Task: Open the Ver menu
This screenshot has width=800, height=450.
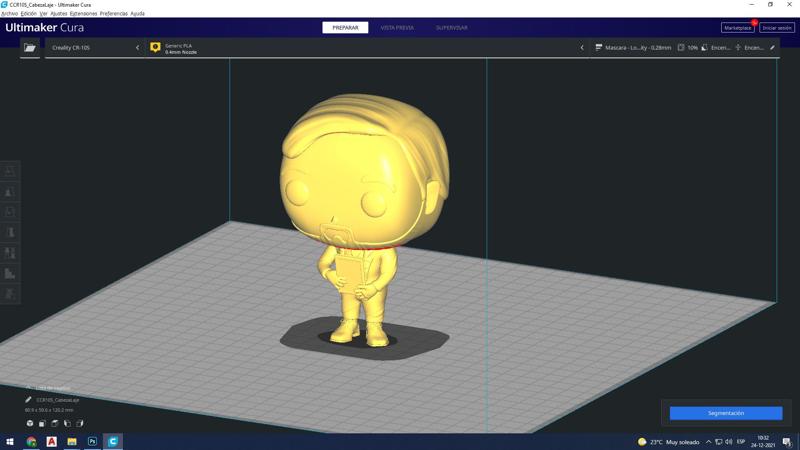Action: click(x=43, y=14)
